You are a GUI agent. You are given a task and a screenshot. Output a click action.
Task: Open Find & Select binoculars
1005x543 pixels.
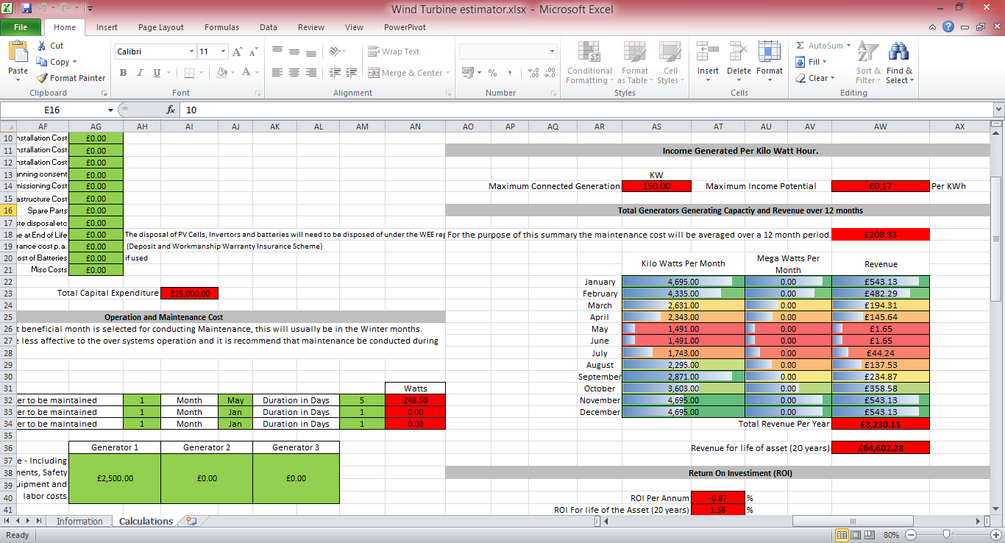[899, 62]
